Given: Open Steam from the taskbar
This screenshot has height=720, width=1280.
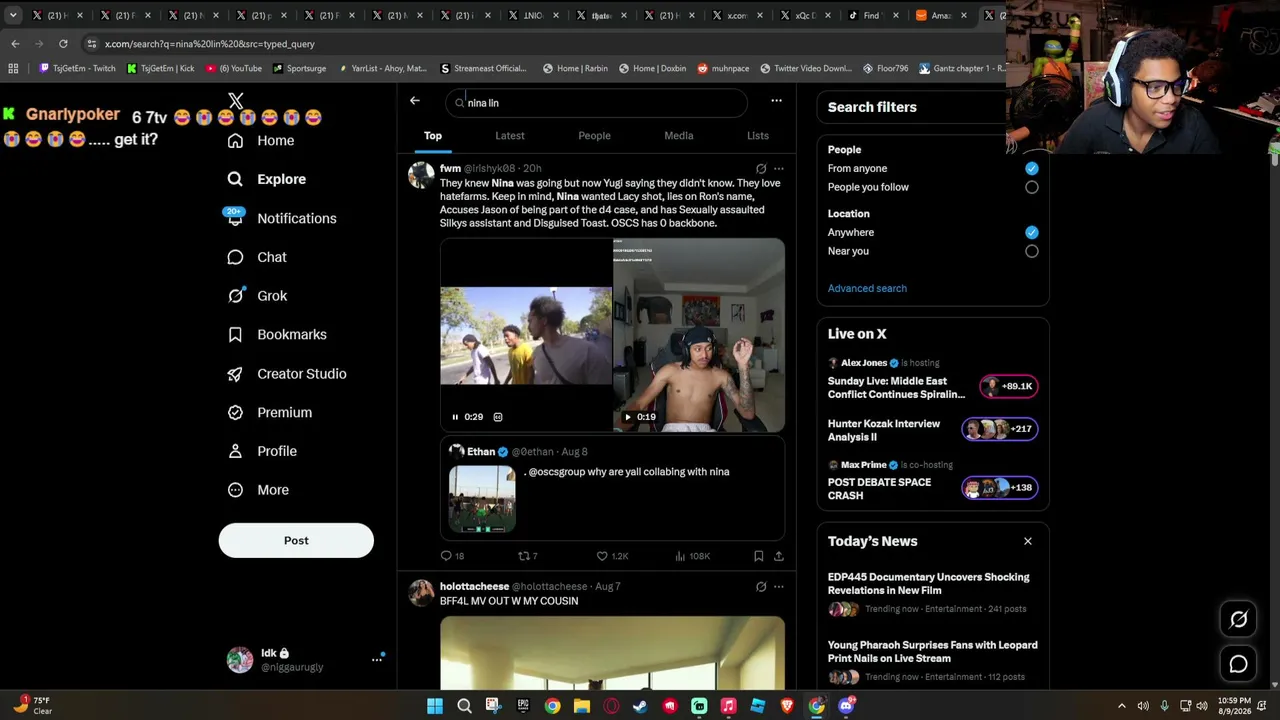Looking at the screenshot, I should point(640,706).
